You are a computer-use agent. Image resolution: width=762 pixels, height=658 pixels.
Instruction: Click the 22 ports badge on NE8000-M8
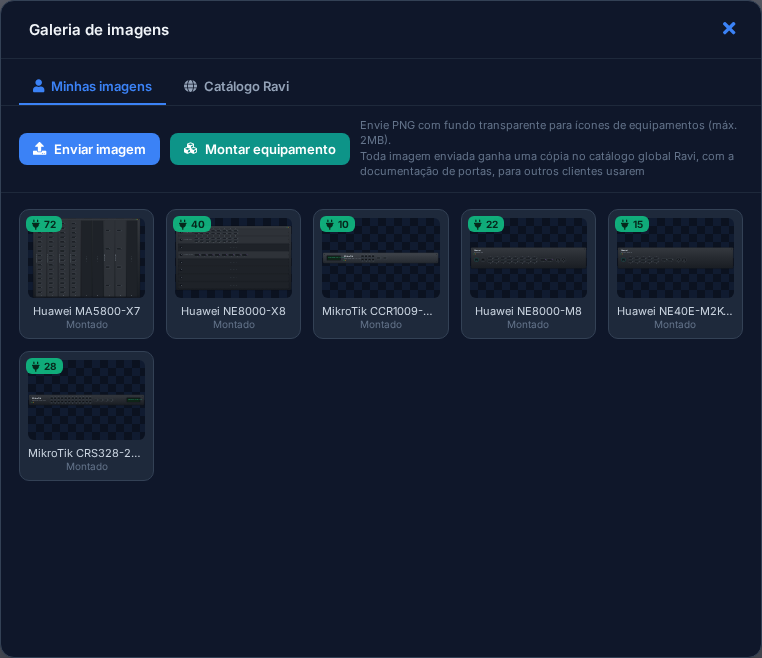click(x=486, y=224)
